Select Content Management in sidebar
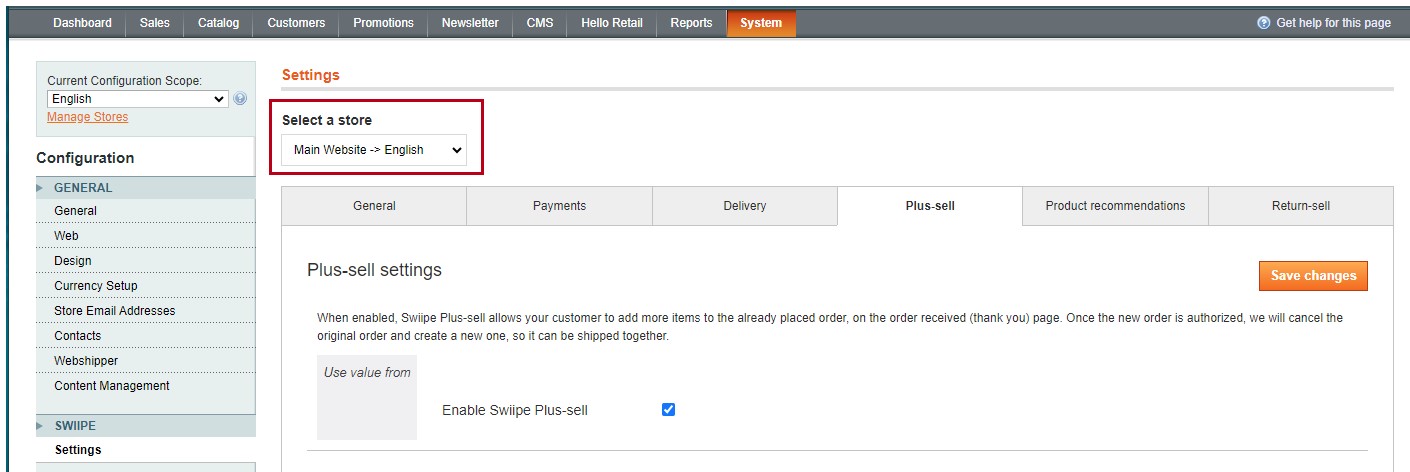This screenshot has height=472, width=1410. (x=112, y=386)
